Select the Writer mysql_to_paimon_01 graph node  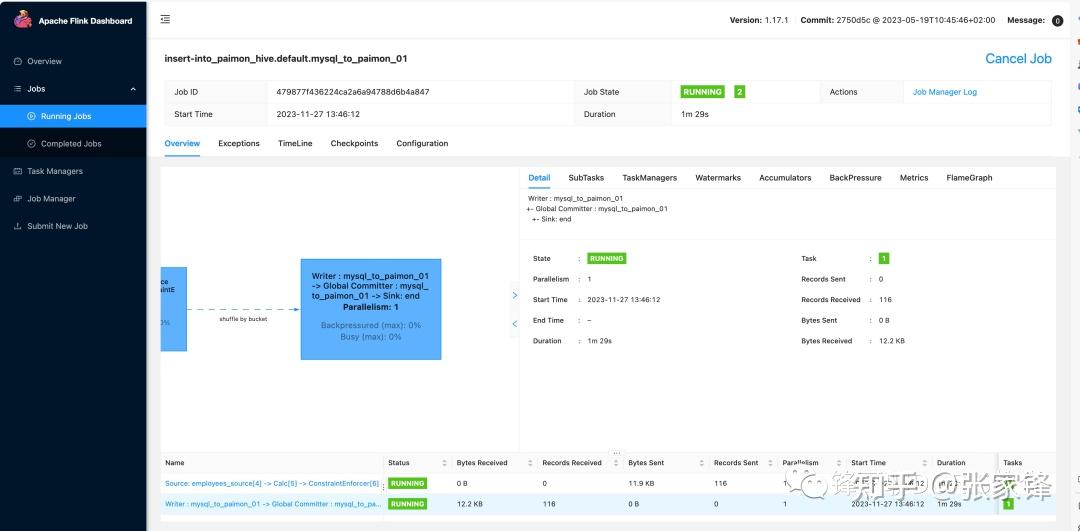(x=371, y=309)
